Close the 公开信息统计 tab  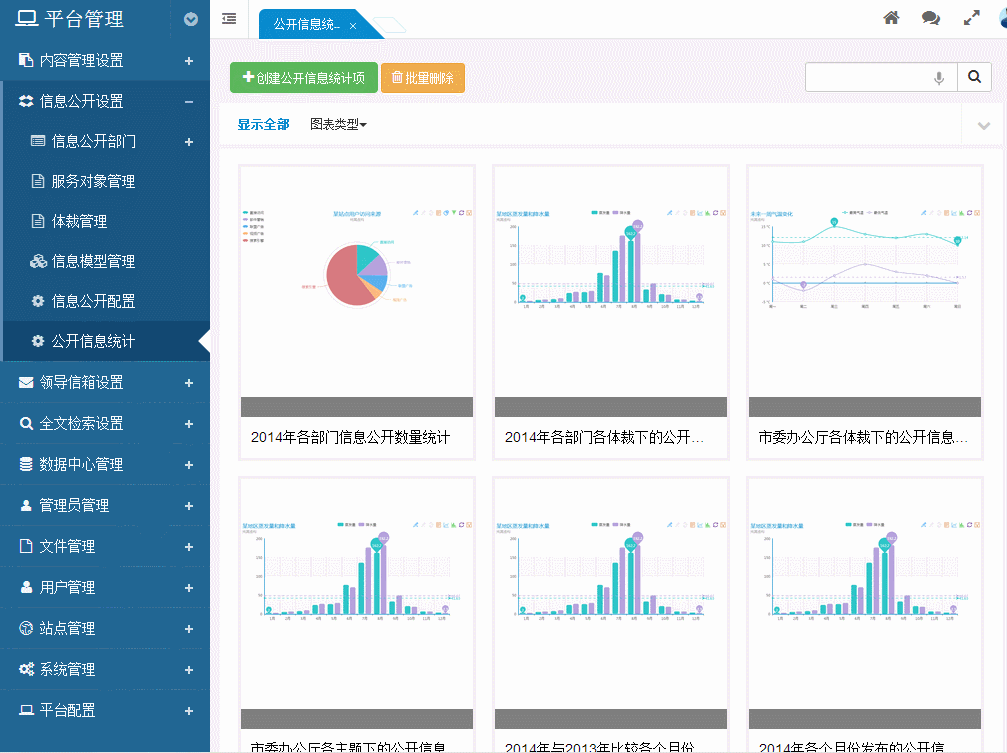click(353, 25)
